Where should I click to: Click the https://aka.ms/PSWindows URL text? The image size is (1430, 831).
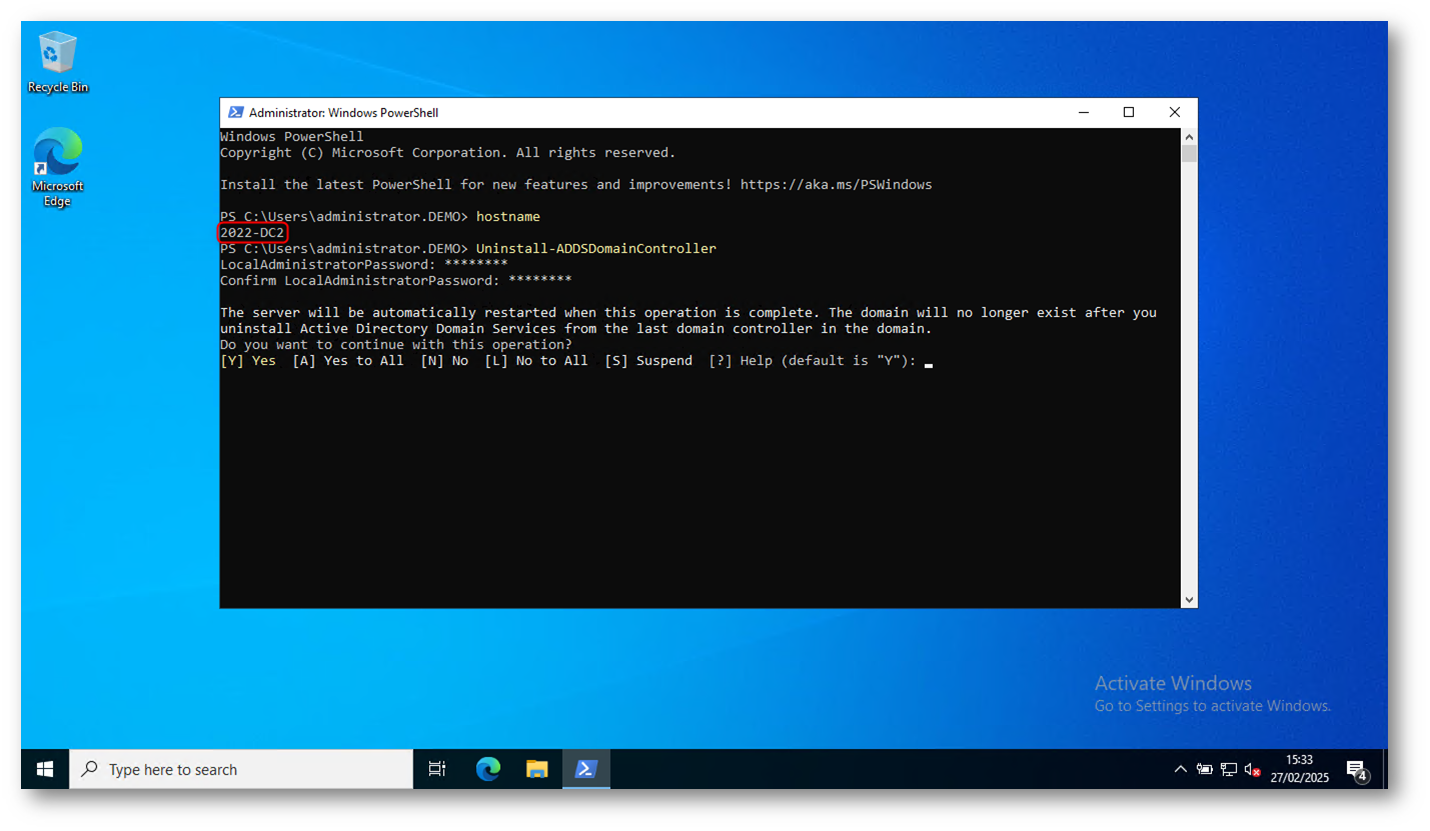coord(836,185)
